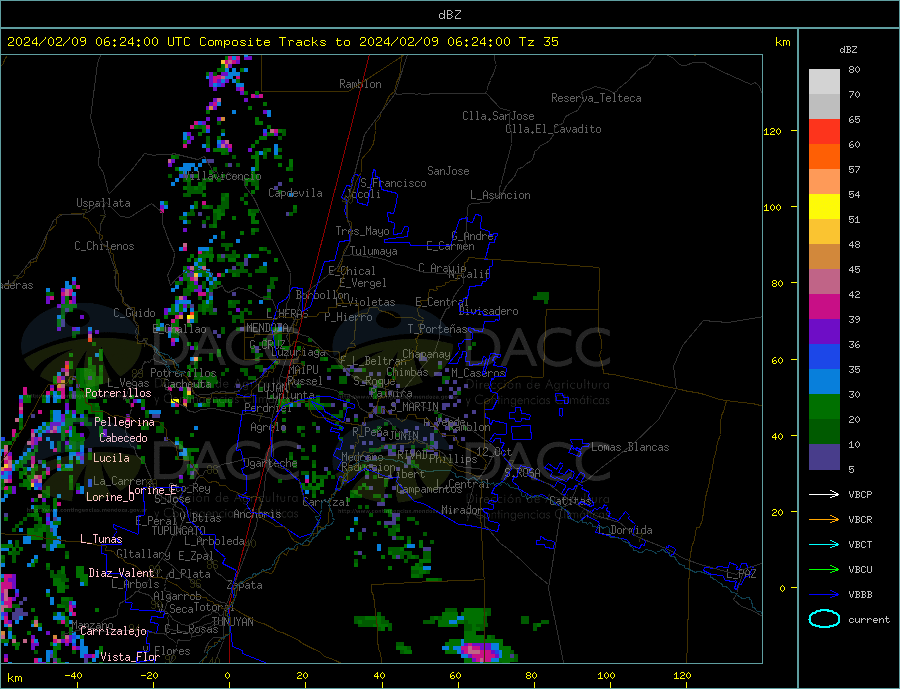900x689 pixels.
Task: Click the 'Lucila' map label
Action: [111, 458]
